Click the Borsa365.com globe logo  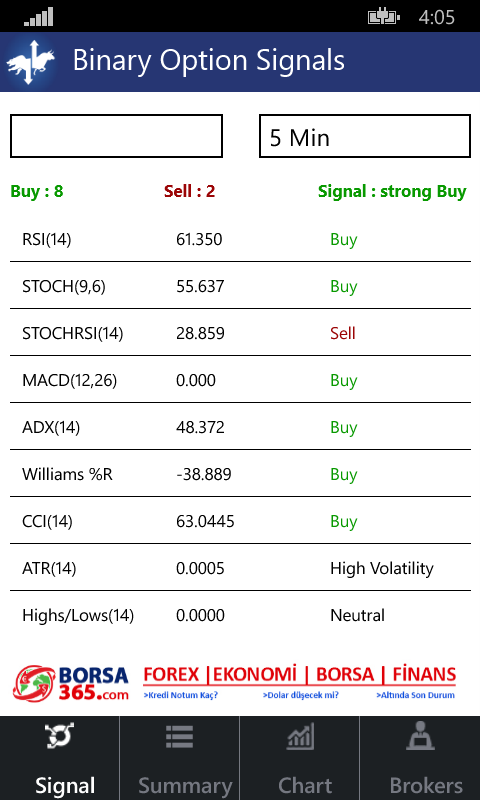click(x=35, y=683)
